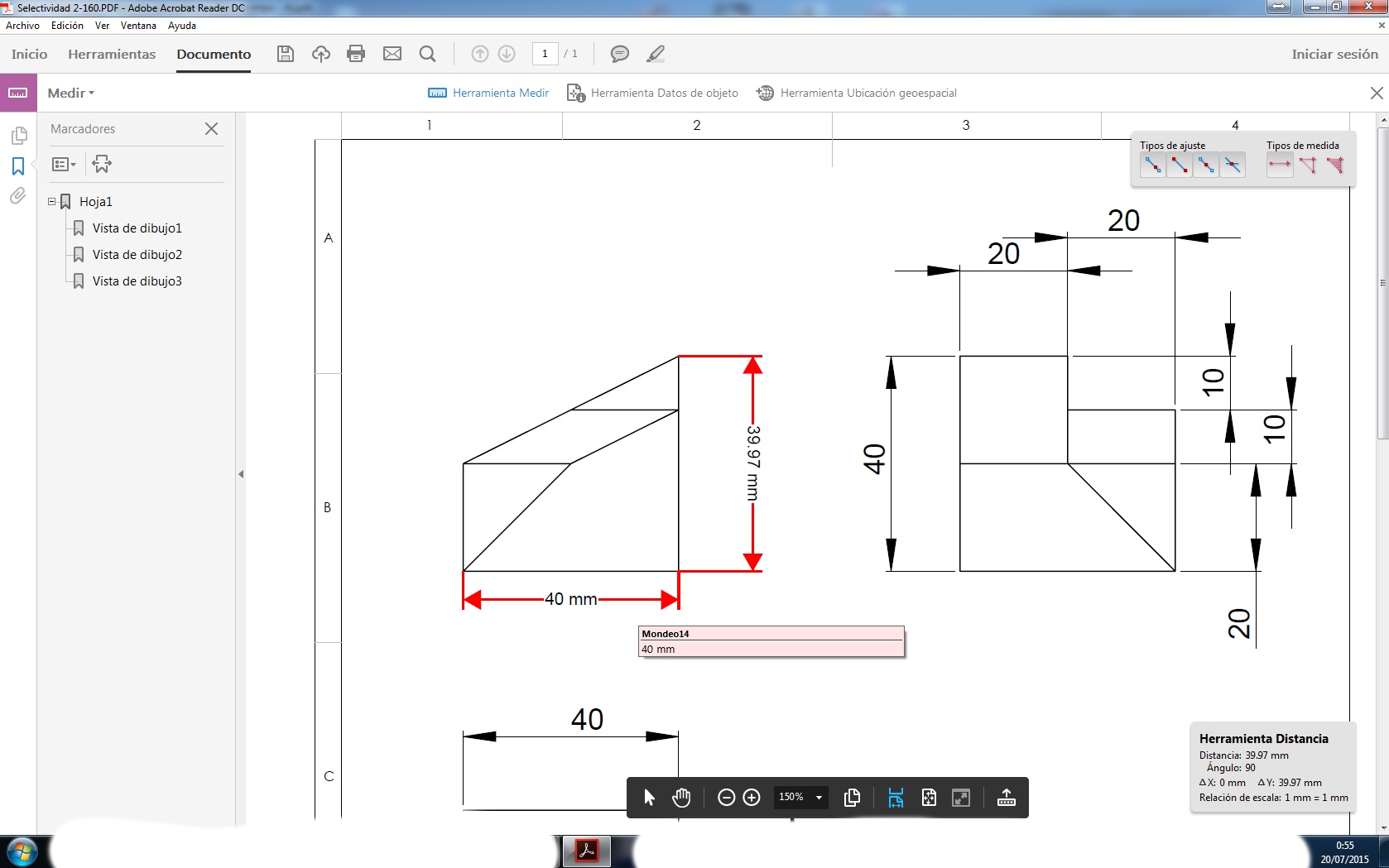
Task: Click Iniciar sesión link
Action: [x=1334, y=54]
